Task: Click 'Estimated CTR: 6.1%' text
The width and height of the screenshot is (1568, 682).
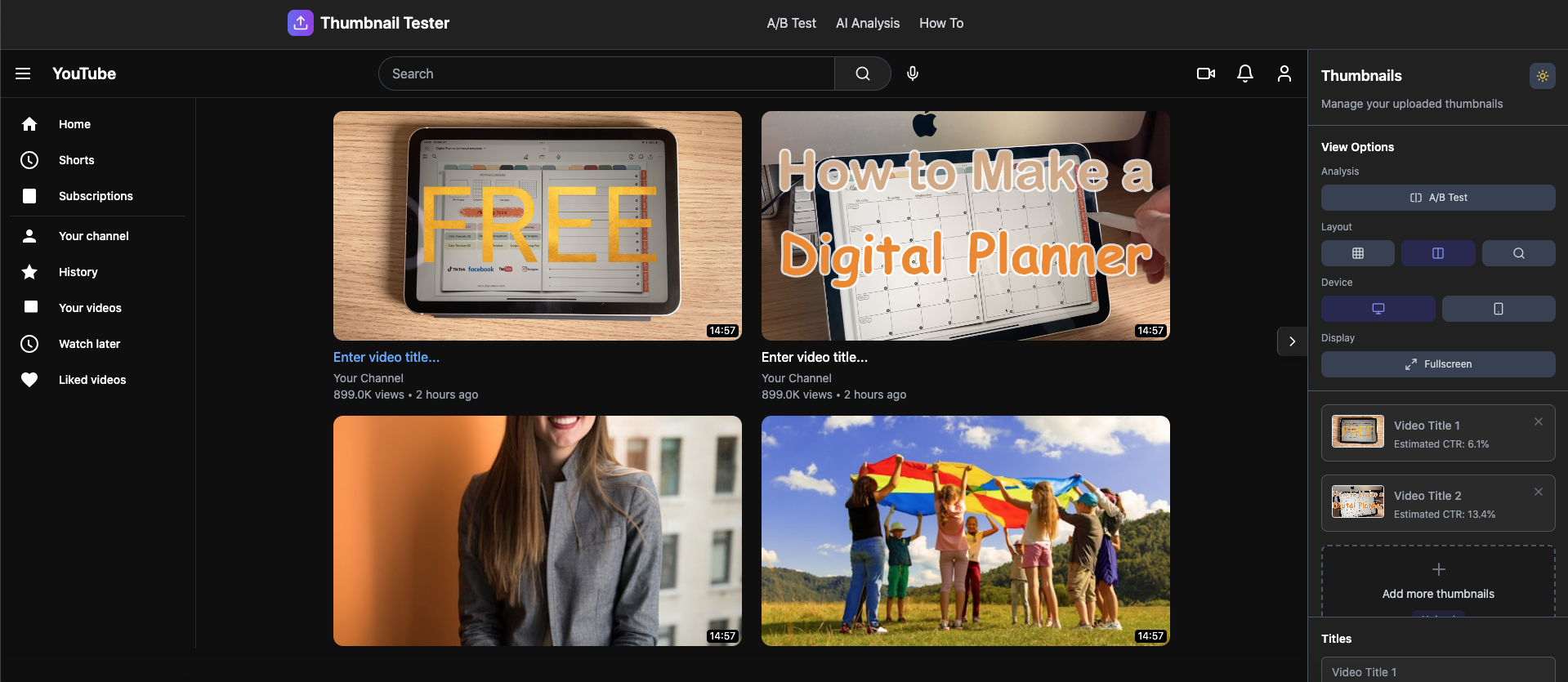Action: coord(1441,444)
